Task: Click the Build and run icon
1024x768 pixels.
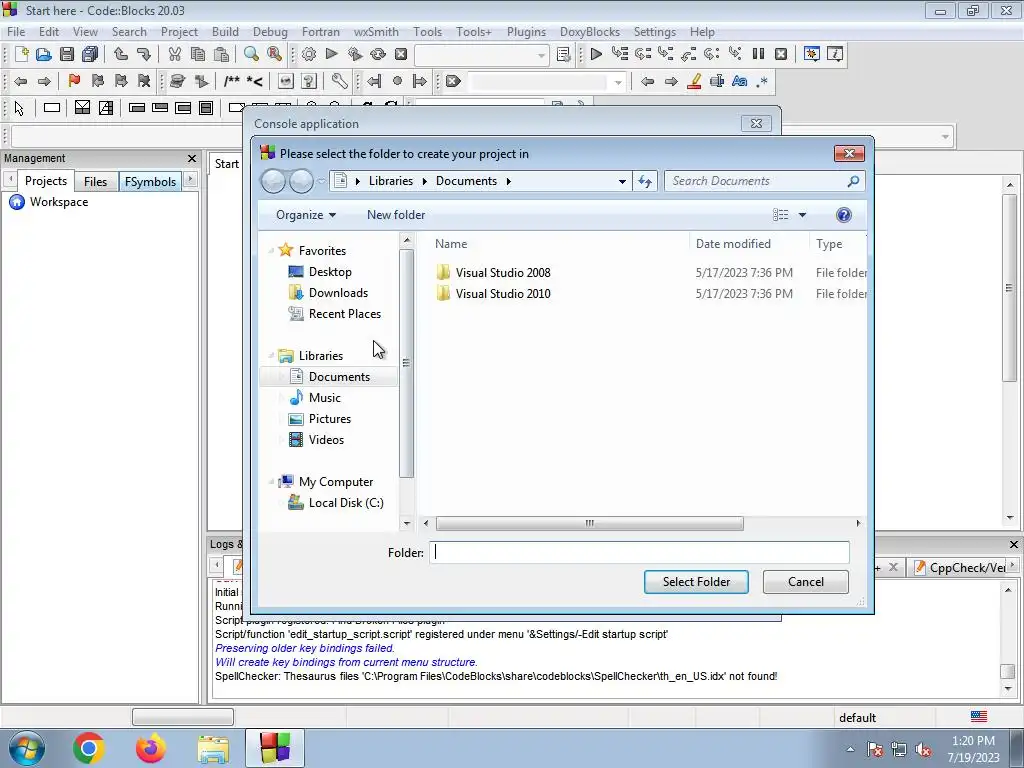Action: 355,54
